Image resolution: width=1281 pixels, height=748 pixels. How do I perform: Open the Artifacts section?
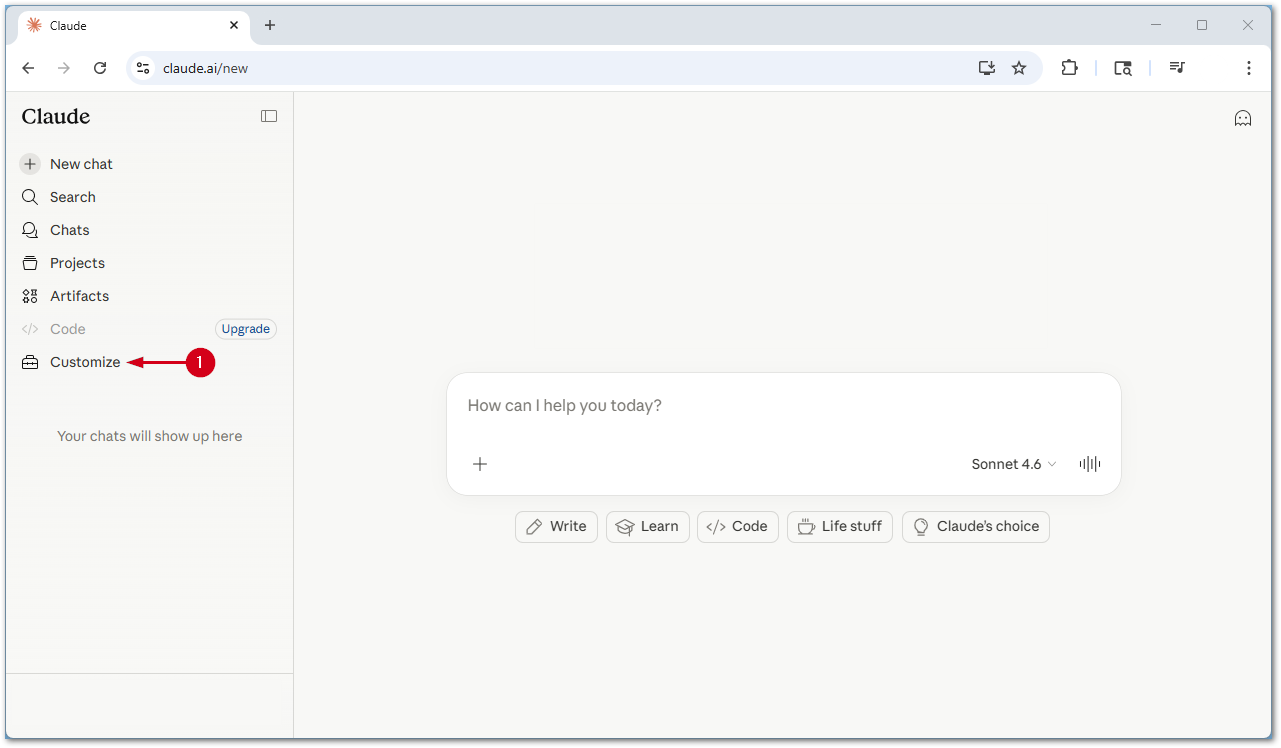click(79, 296)
